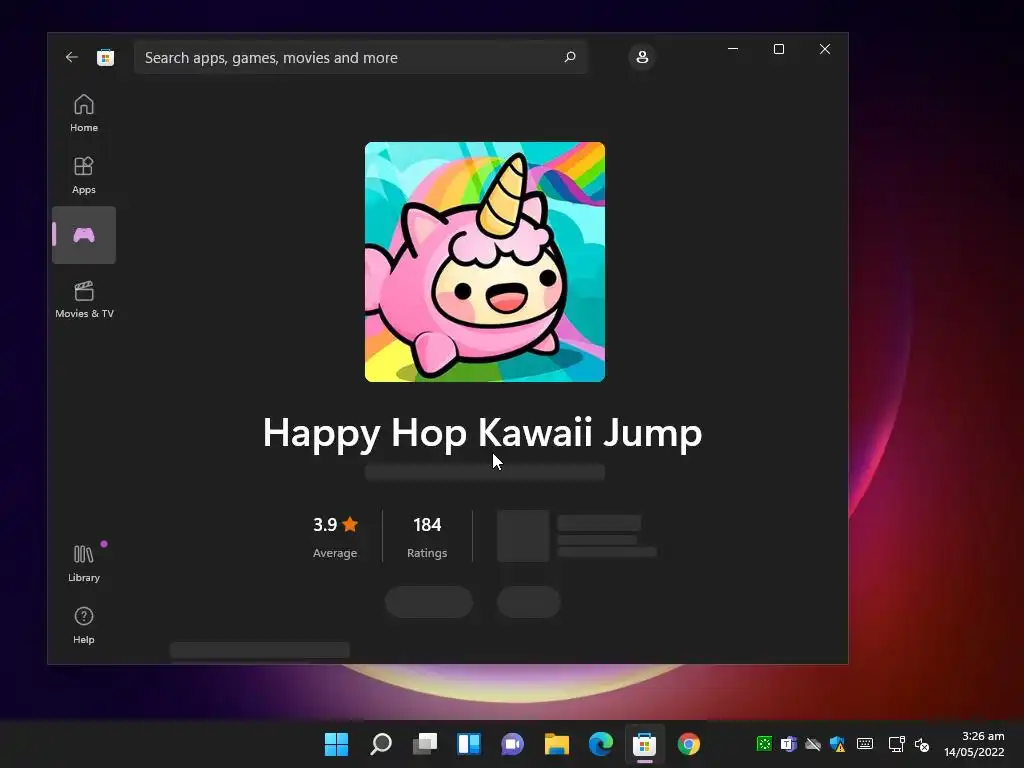This screenshot has width=1024, height=768.
Task: Click the Happy Hop Kawaii Jump title
Action: (x=483, y=432)
